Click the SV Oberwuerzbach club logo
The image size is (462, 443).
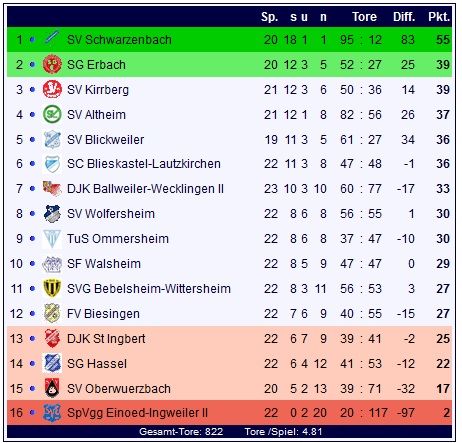click(52, 388)
